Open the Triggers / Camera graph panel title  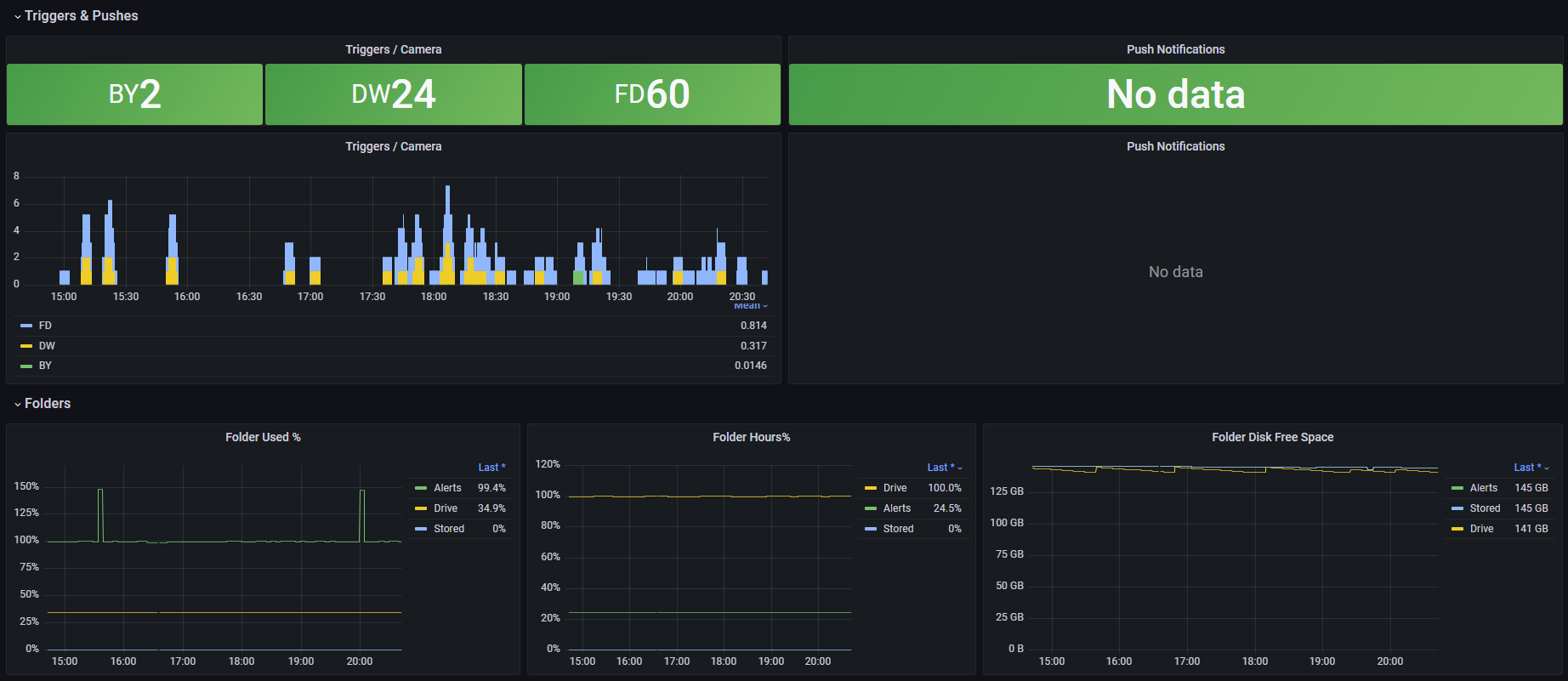393,146
